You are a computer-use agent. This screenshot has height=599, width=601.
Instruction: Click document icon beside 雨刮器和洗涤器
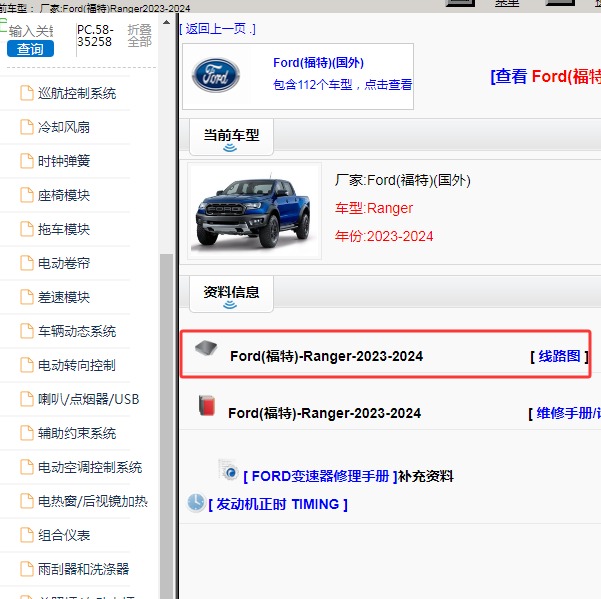(26, 569)
